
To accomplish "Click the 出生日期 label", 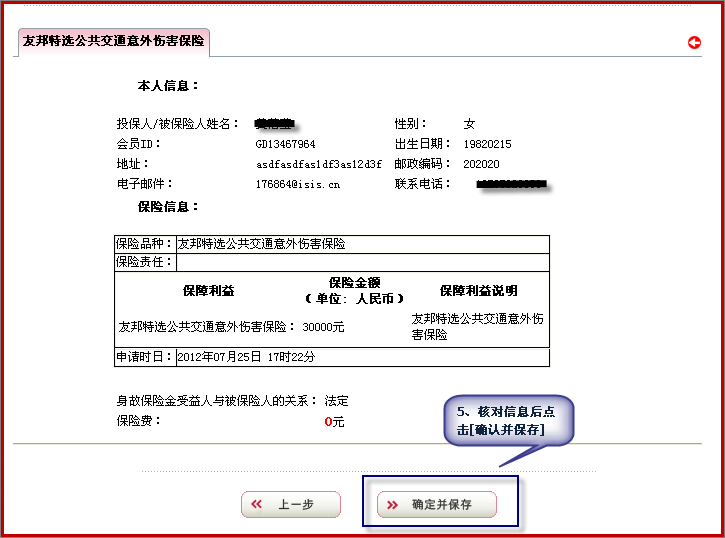I will [x=422, y=144].
